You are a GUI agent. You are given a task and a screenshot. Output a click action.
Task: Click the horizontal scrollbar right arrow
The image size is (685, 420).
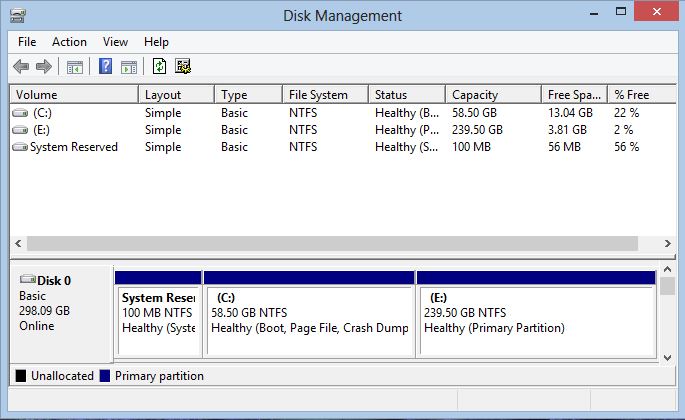(668, 243)
